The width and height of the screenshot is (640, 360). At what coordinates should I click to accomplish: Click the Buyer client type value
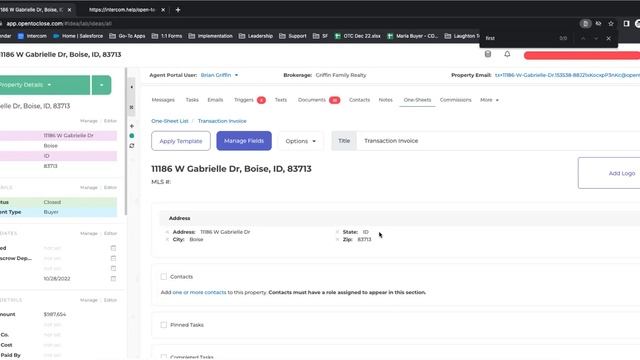click(51, 212)
